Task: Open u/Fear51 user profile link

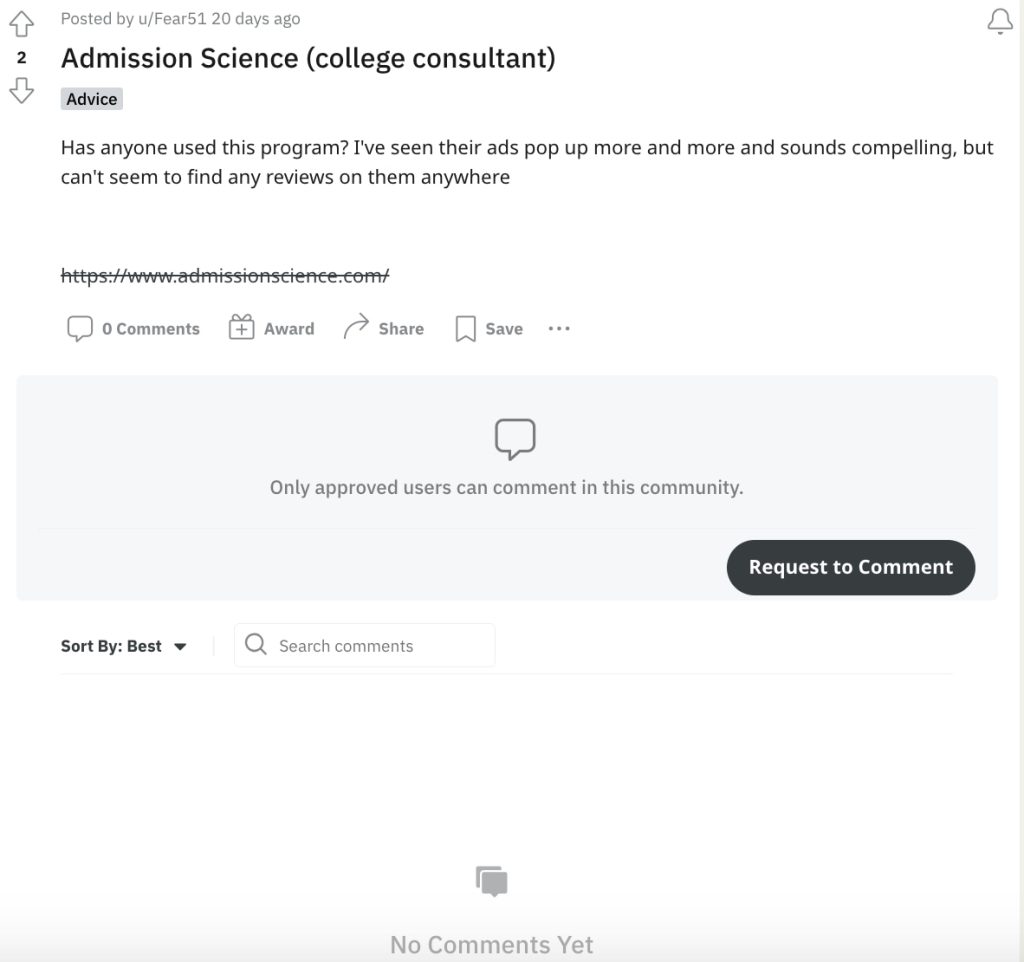Action: tap(172, 18)
